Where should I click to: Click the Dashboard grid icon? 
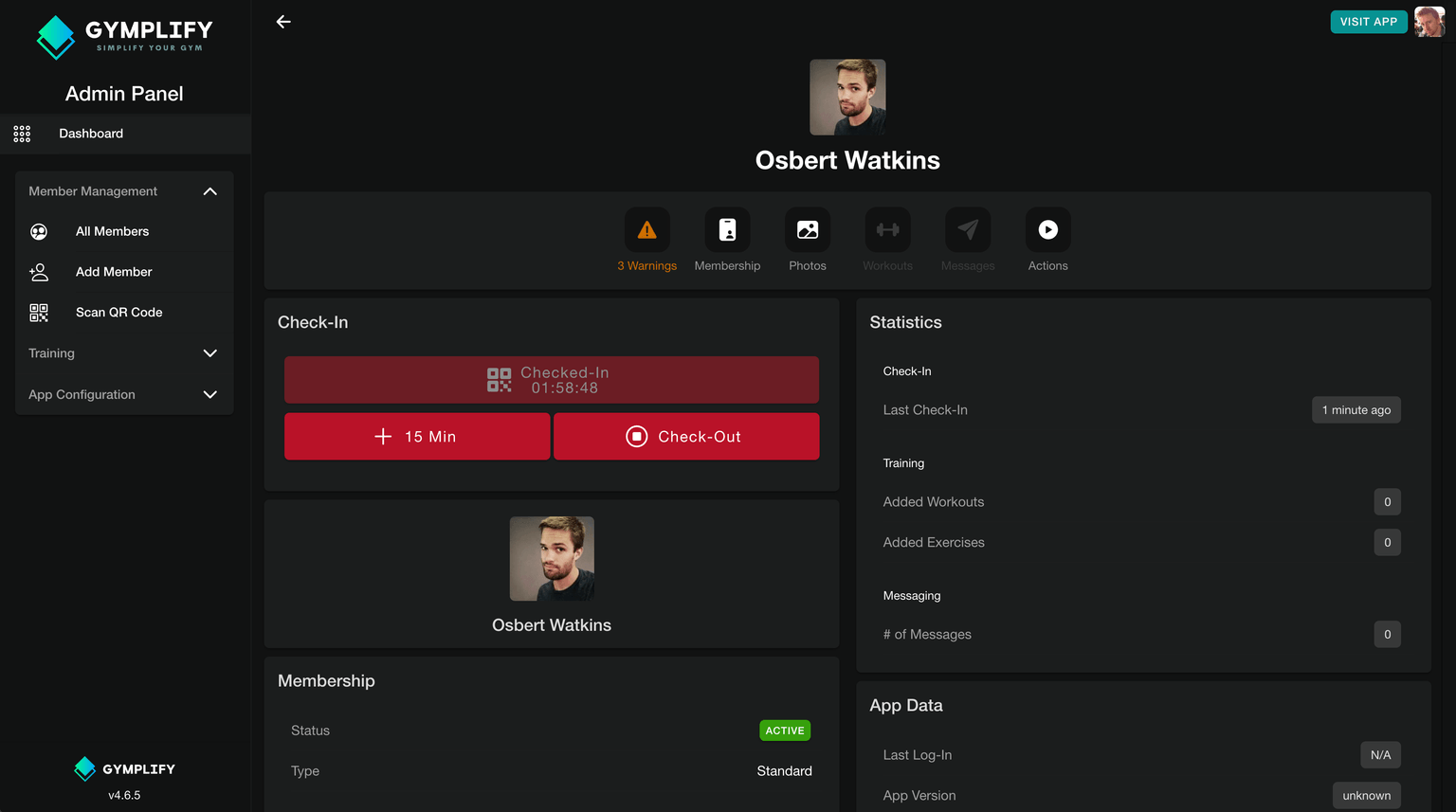click(x=22, y=134)
